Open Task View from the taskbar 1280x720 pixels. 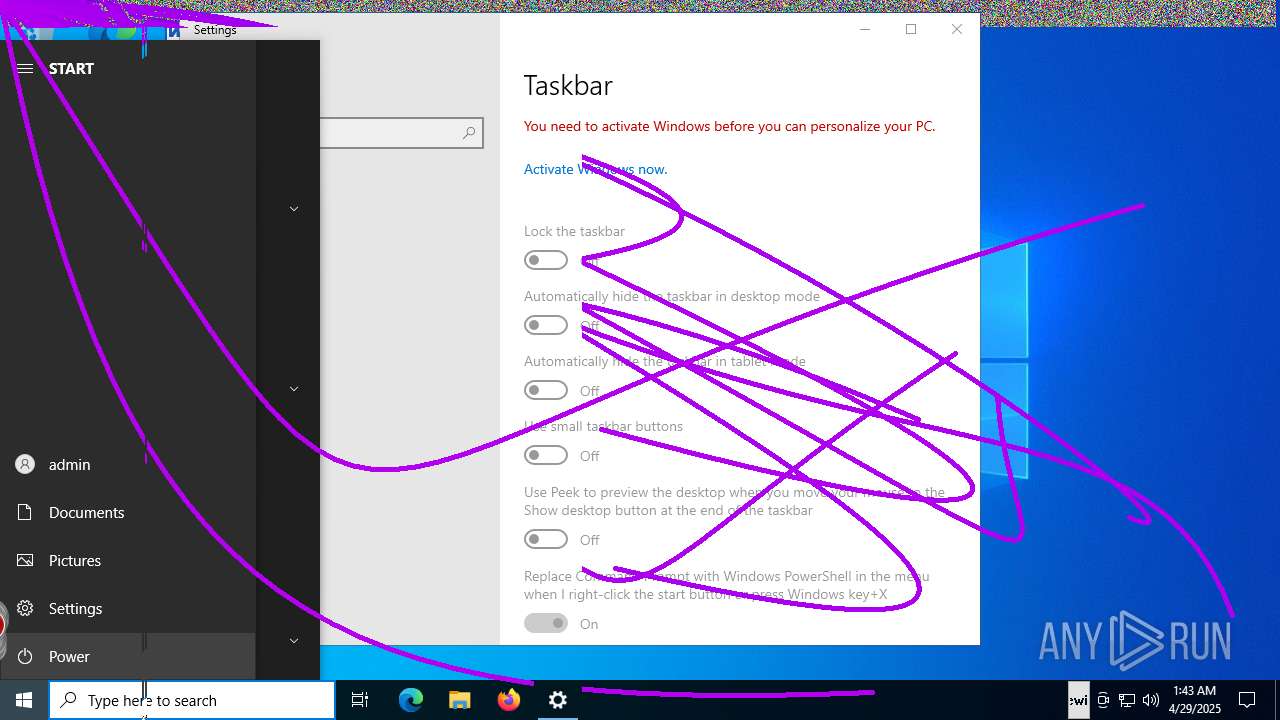coord(360,700)
